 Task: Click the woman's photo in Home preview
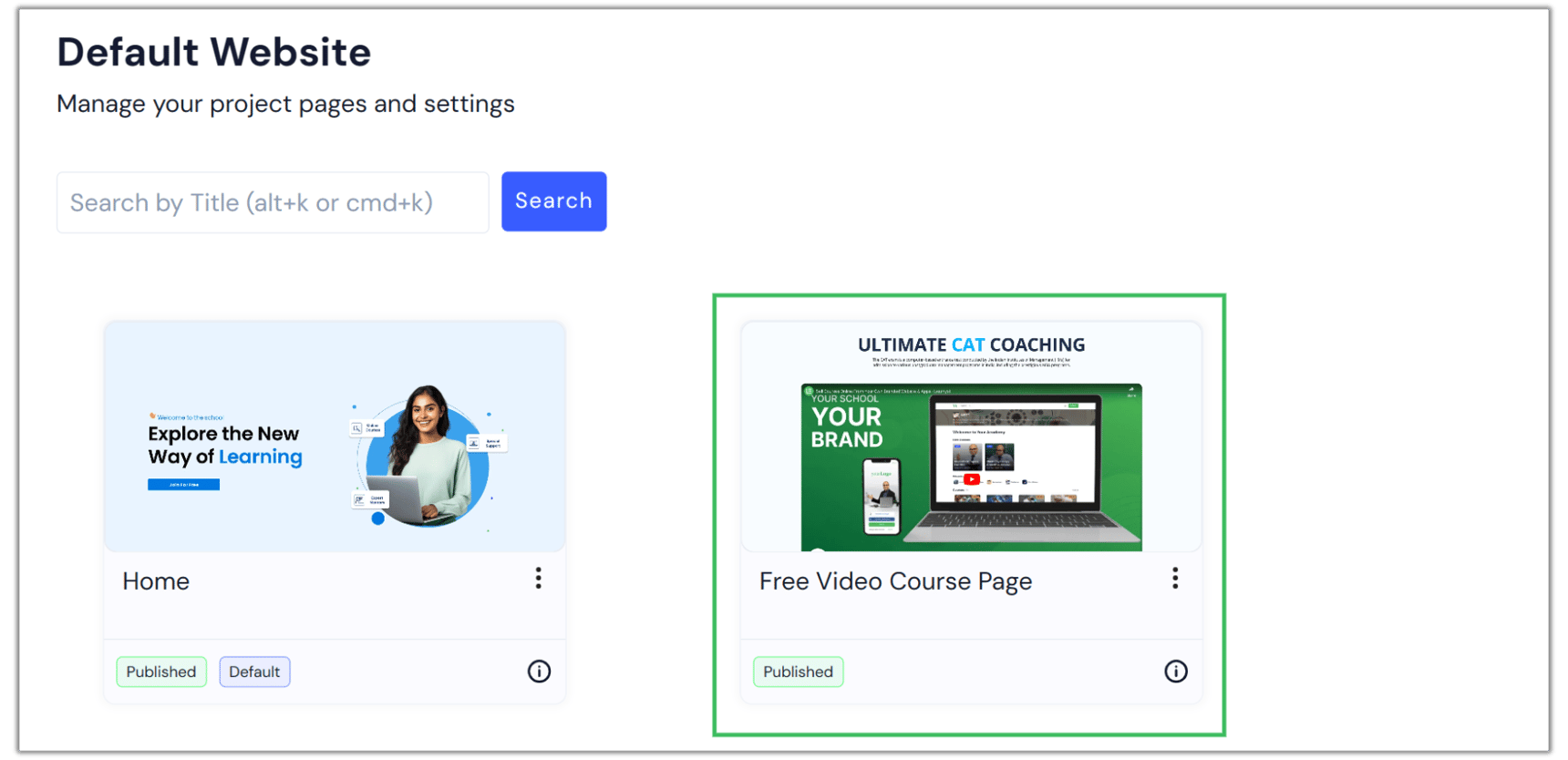pyautogui.click(x=427, y=456)
